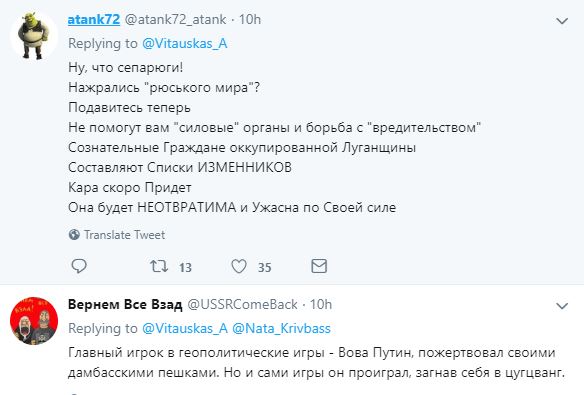The height and width of the screenshot is (395, 584).
Task: Click the globe icon next to Translate Tweet
Action: [x=74, y=235]
